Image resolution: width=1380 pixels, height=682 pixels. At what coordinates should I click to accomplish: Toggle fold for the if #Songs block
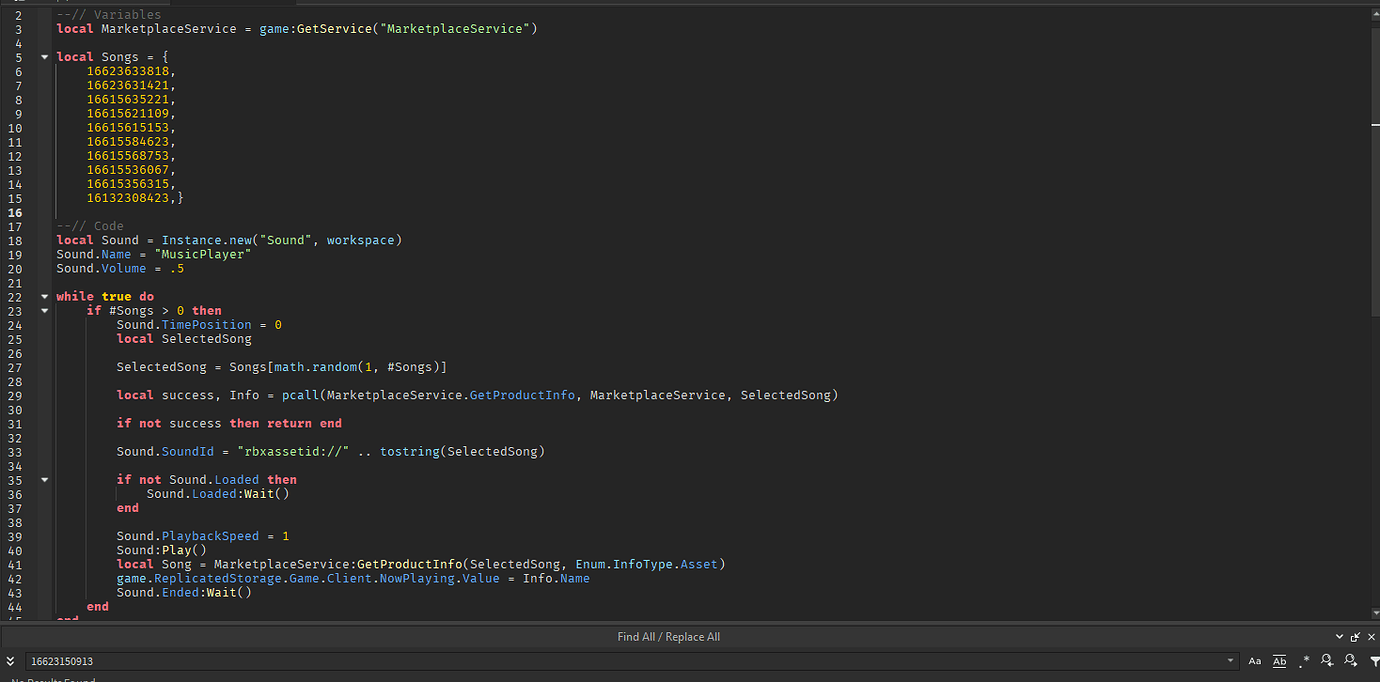click(43, 310)
